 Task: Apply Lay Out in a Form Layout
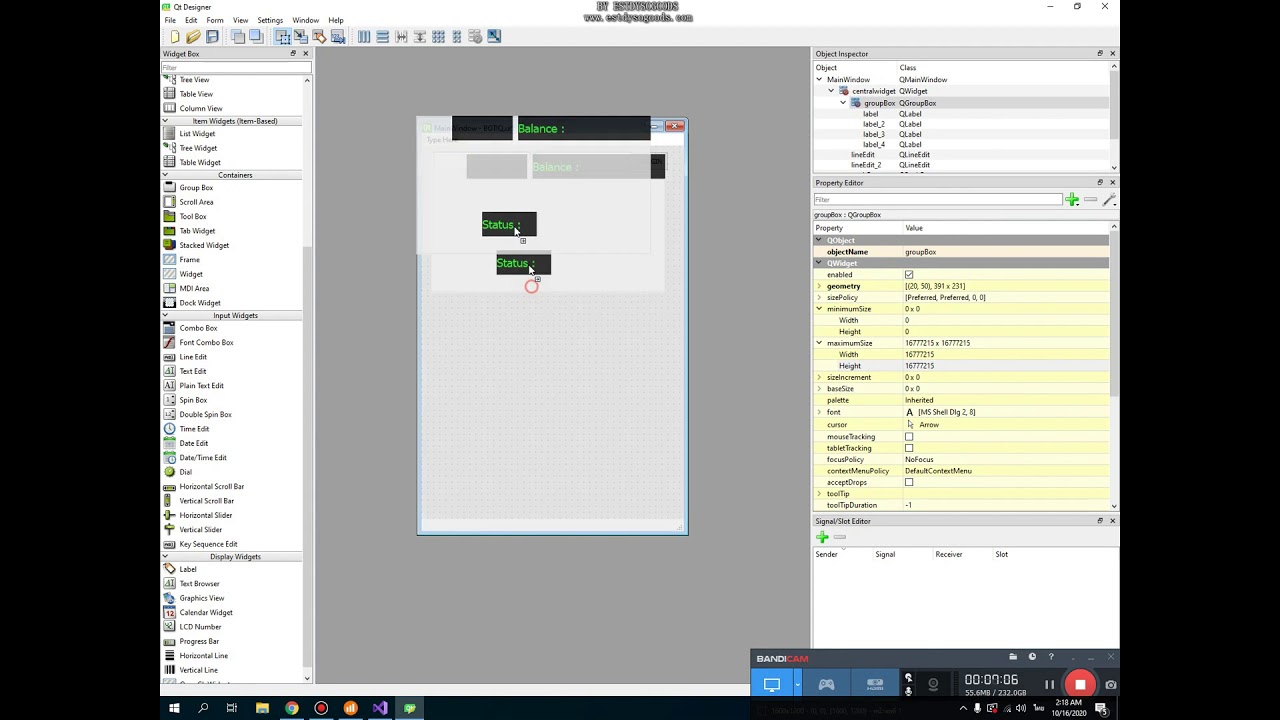(457, 37)
